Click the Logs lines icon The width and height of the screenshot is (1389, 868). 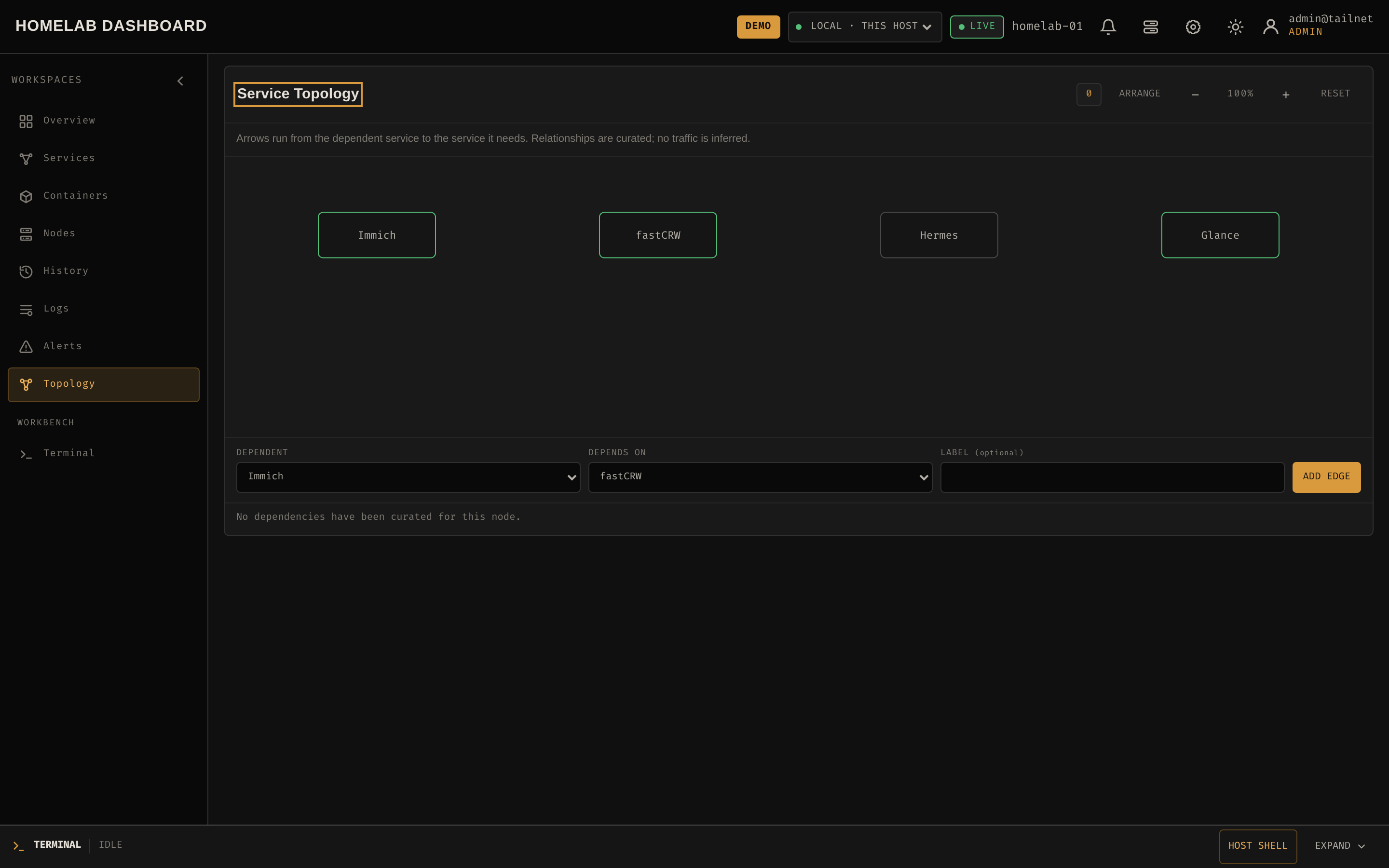26,310
